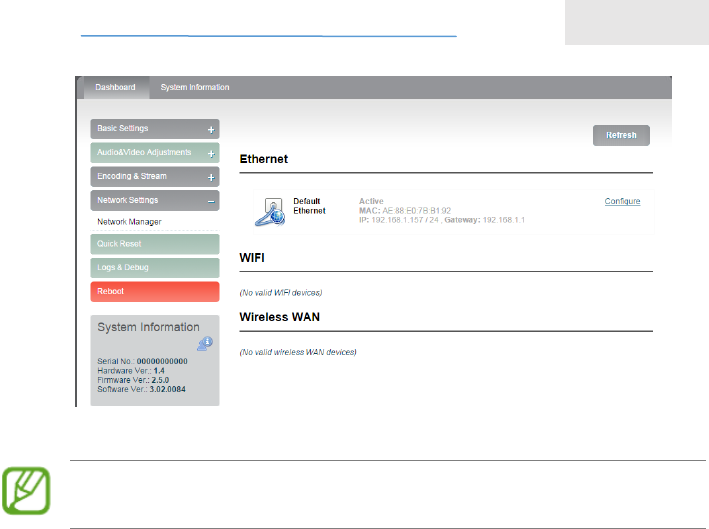The width and height of the screenshot is (709, 529).
Task: Click the System Information panel title
Action: point(148,327)
